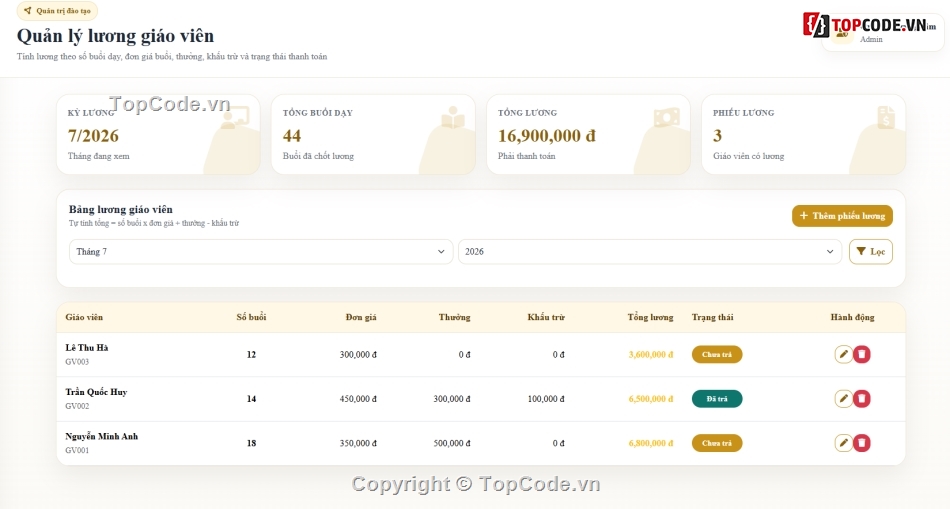The width and height of the screenshot is (950, 509).
Task: Click Chưa trả status for Nguyễn Minh Anh
Action: 717,443
